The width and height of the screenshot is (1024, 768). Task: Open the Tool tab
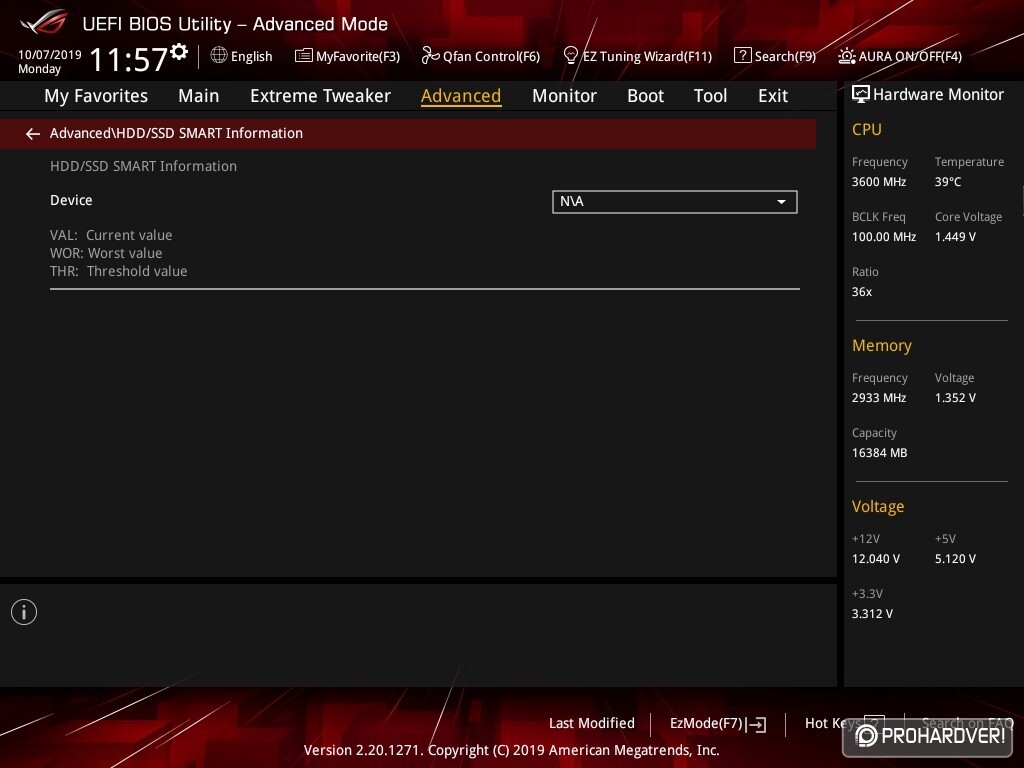710,96
